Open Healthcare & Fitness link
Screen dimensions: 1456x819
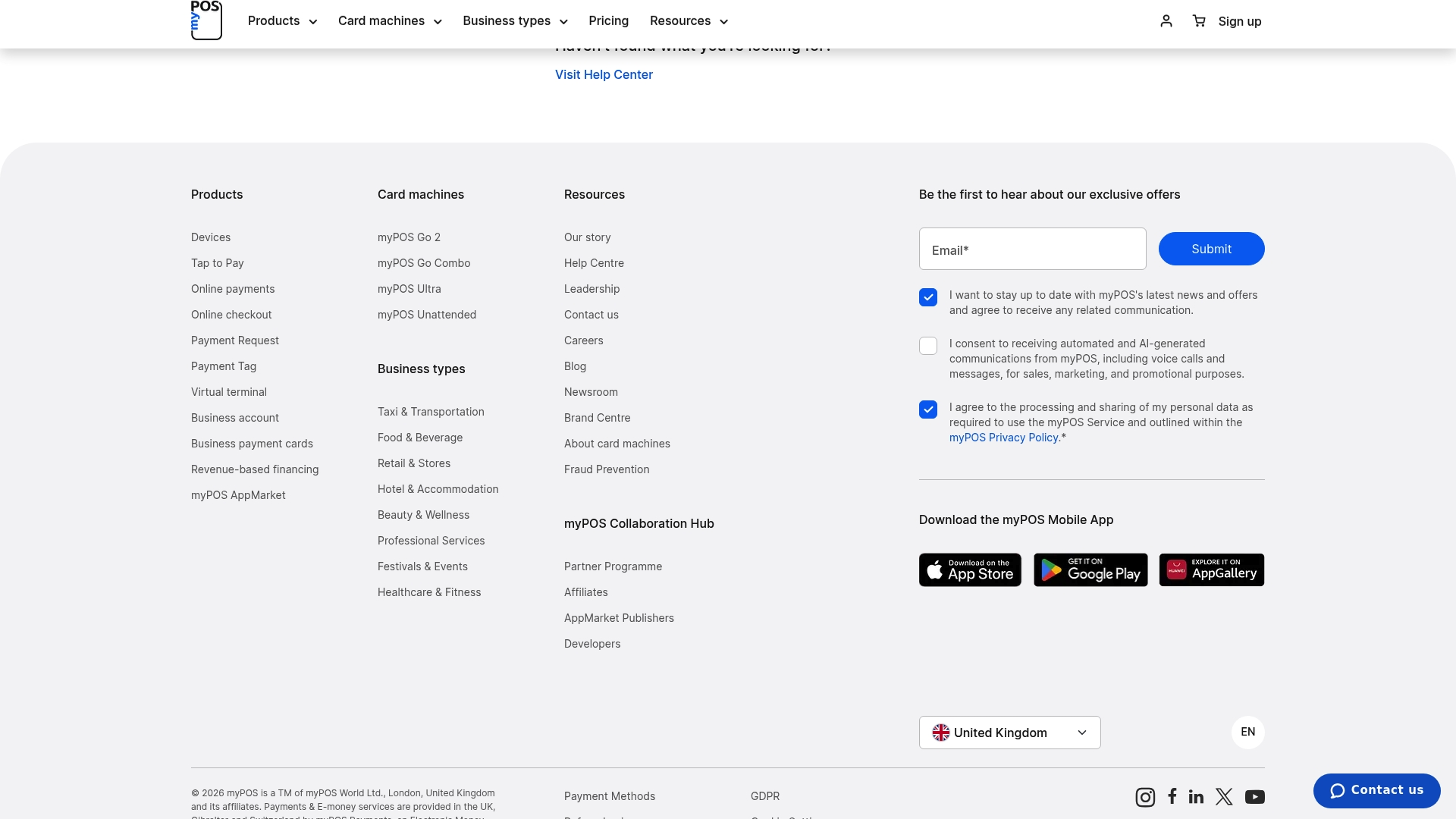[429, 592]
